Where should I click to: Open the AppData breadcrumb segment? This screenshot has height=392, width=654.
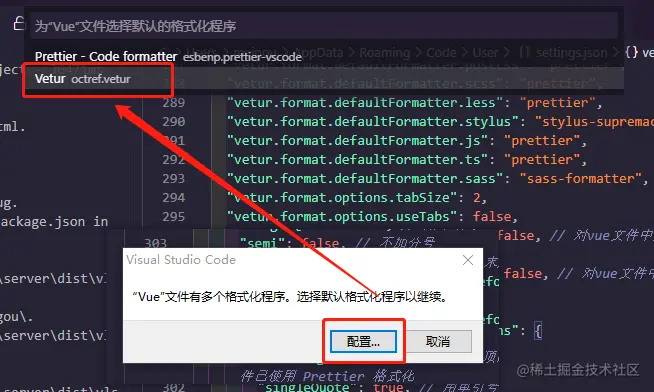(318, 53)
